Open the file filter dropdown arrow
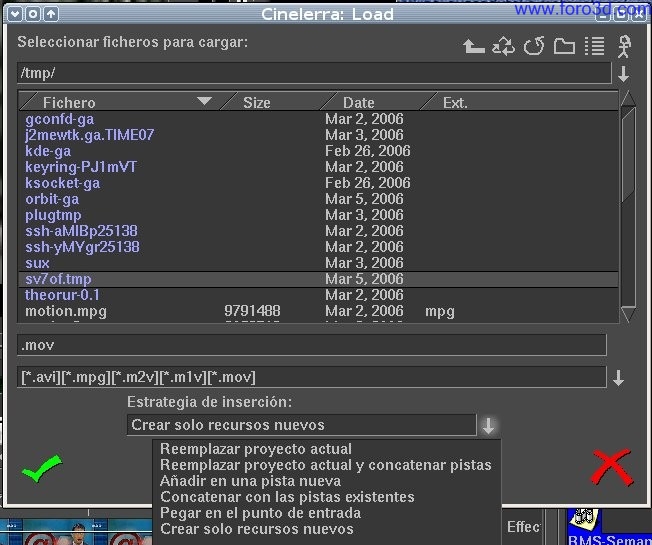Viewport: 652px width, 545px height. click(618, 377)
